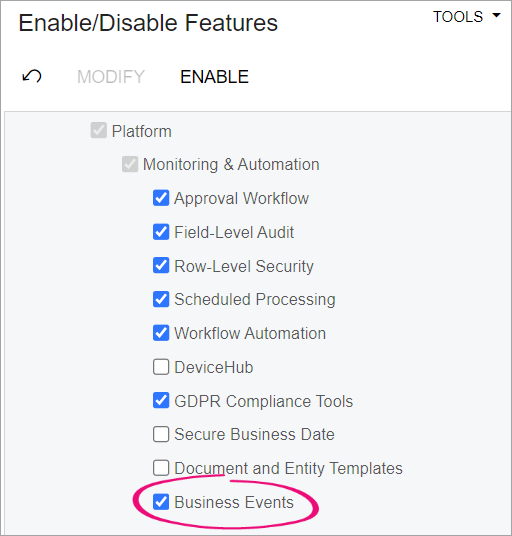The height and width of the screenshot is (536, 512).
Task: Click the ENABLE button
Action: tap(214, 77)
